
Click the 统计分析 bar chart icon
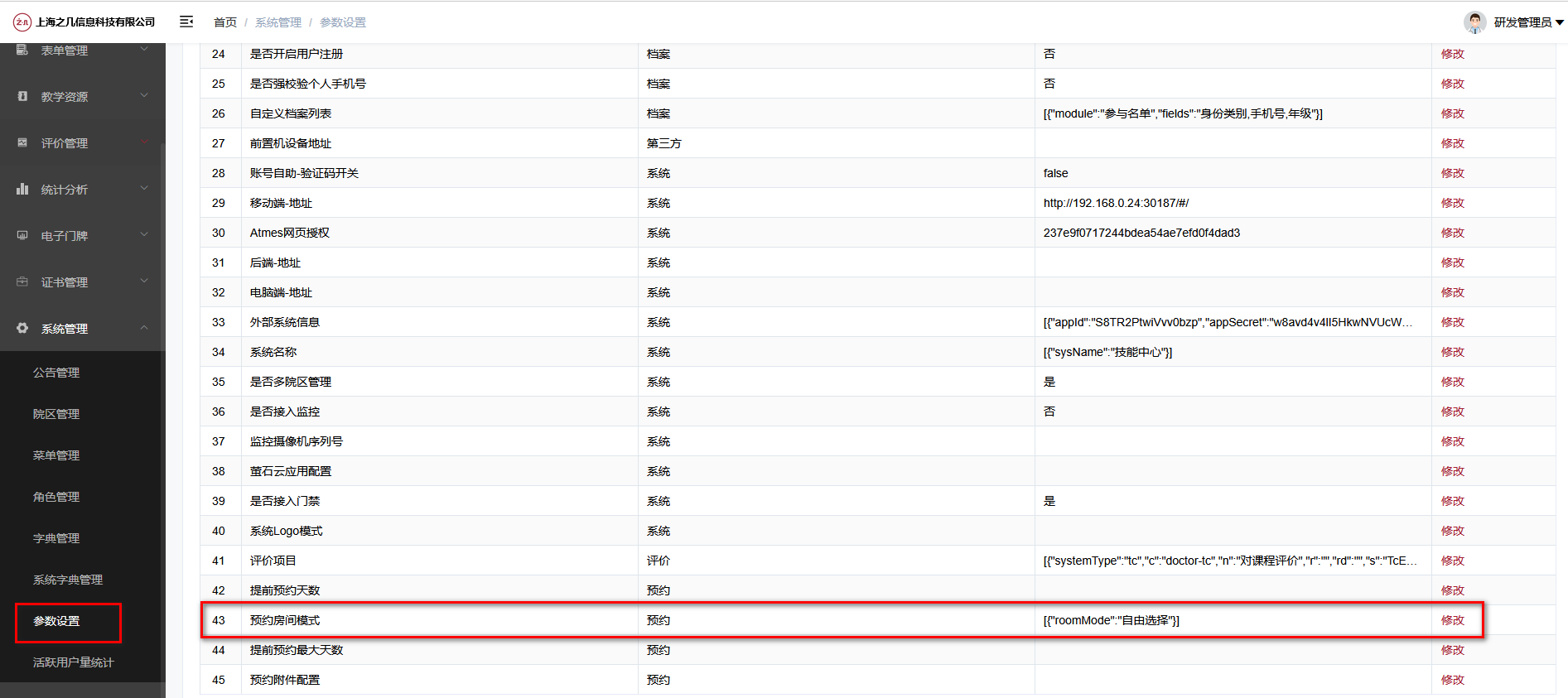click(x=22, y=190)
